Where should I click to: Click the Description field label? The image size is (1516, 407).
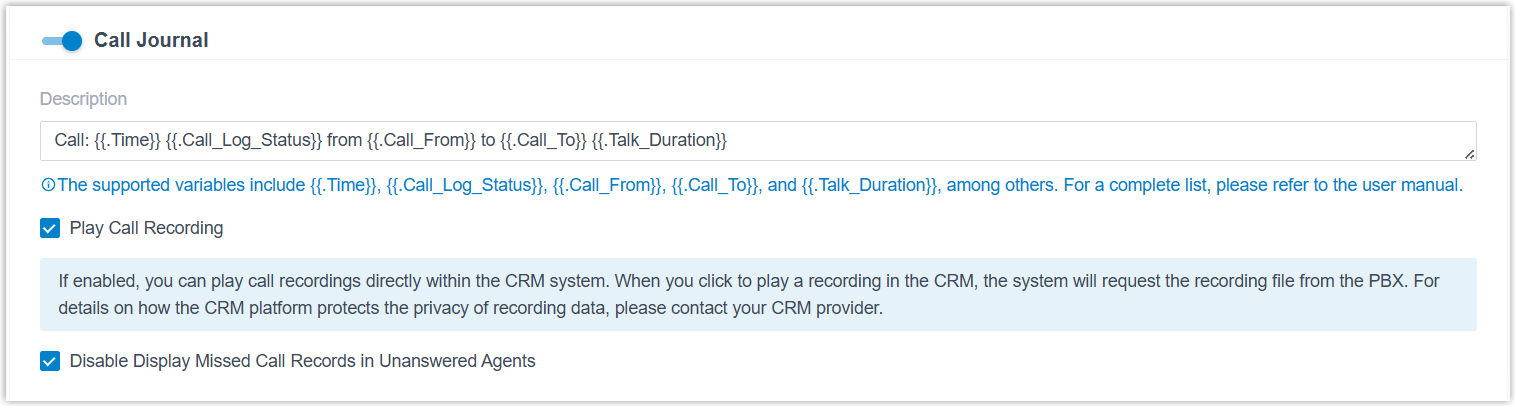click(x=83, y=99)
